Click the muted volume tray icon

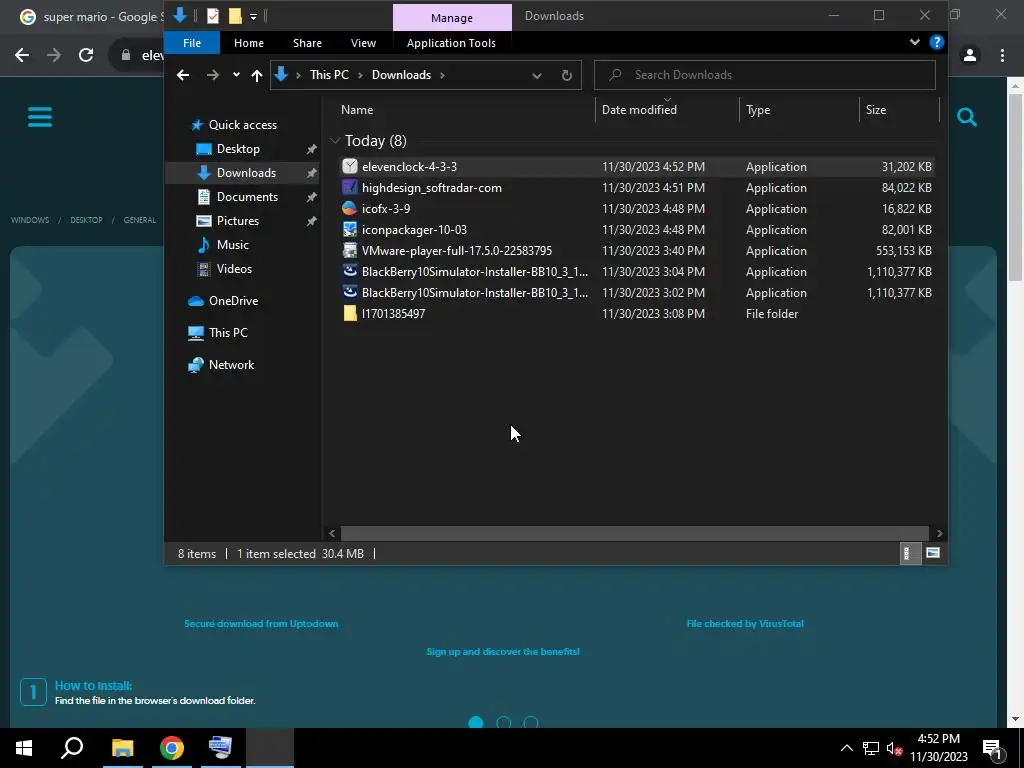tap(894, 748)
